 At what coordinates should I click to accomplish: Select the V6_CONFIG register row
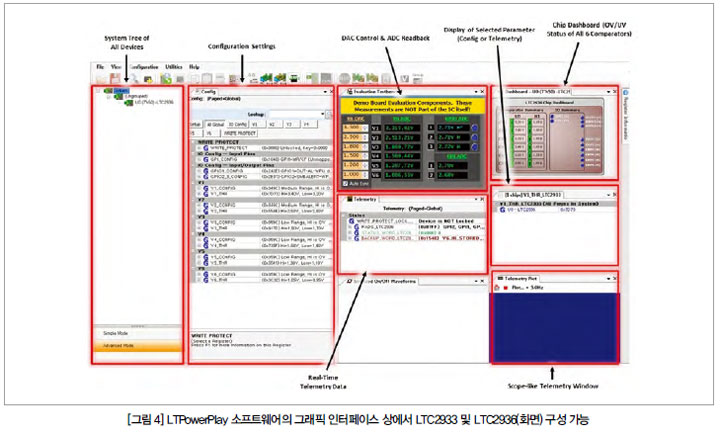(x=264, y=274)
